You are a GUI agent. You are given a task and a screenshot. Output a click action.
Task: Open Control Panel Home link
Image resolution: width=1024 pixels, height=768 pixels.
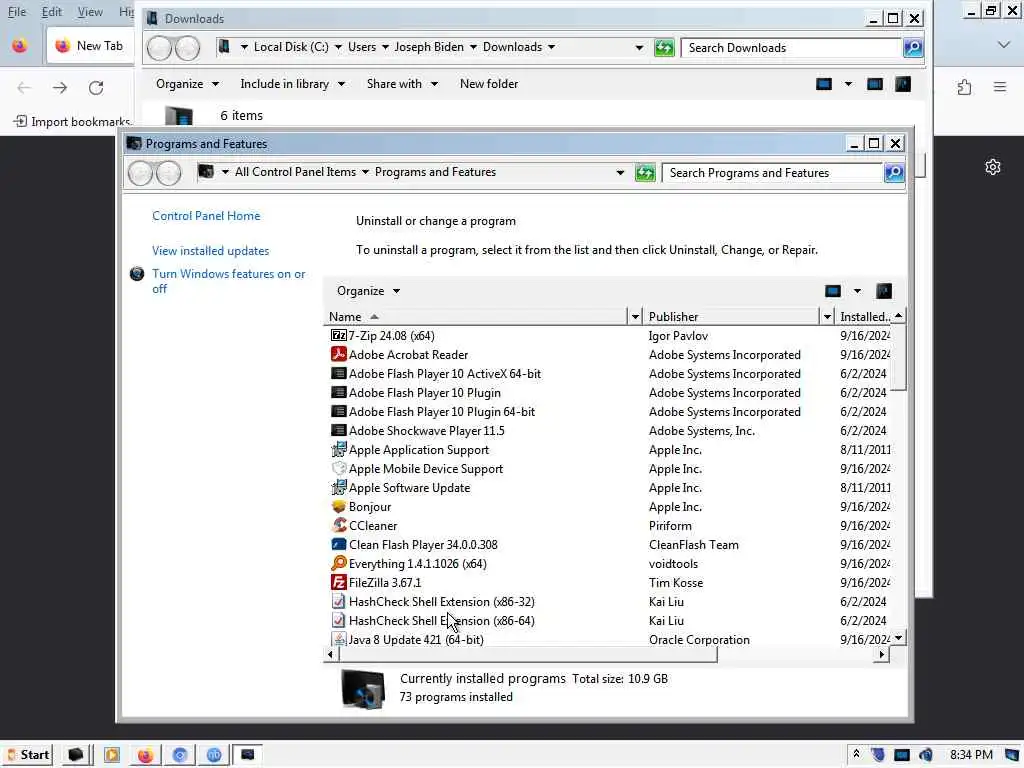(206, 216)
